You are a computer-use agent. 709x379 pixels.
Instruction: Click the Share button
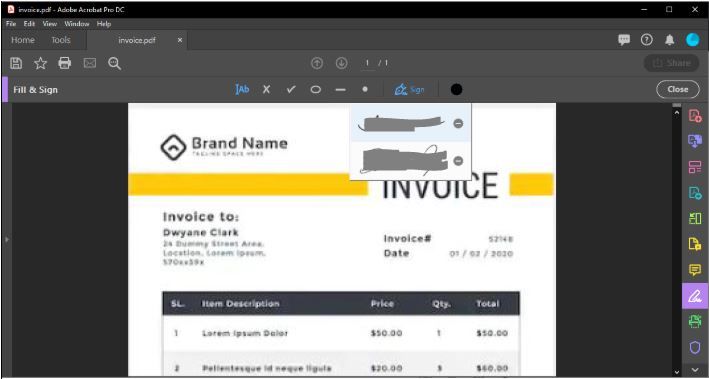pyautogui.click(x=672, y=63)
